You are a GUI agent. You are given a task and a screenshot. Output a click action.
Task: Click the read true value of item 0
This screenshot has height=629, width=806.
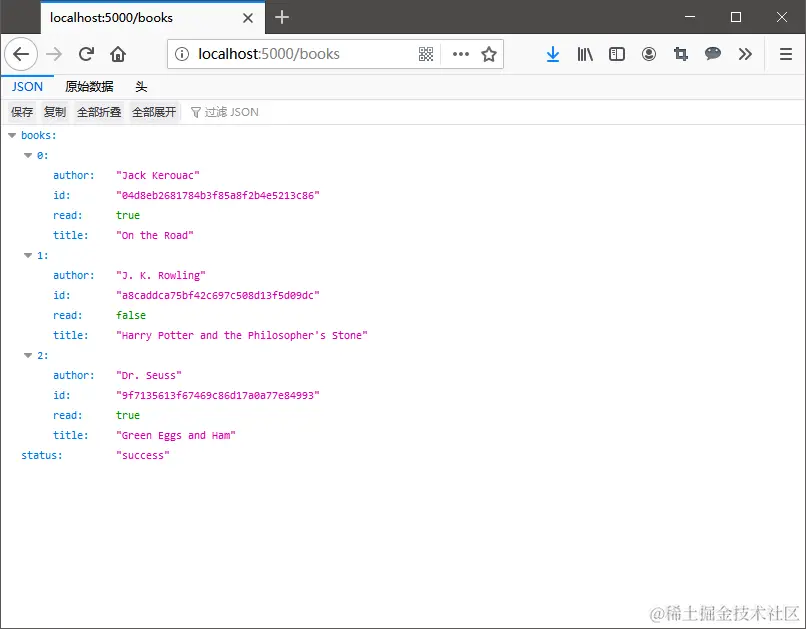[127, 216]
